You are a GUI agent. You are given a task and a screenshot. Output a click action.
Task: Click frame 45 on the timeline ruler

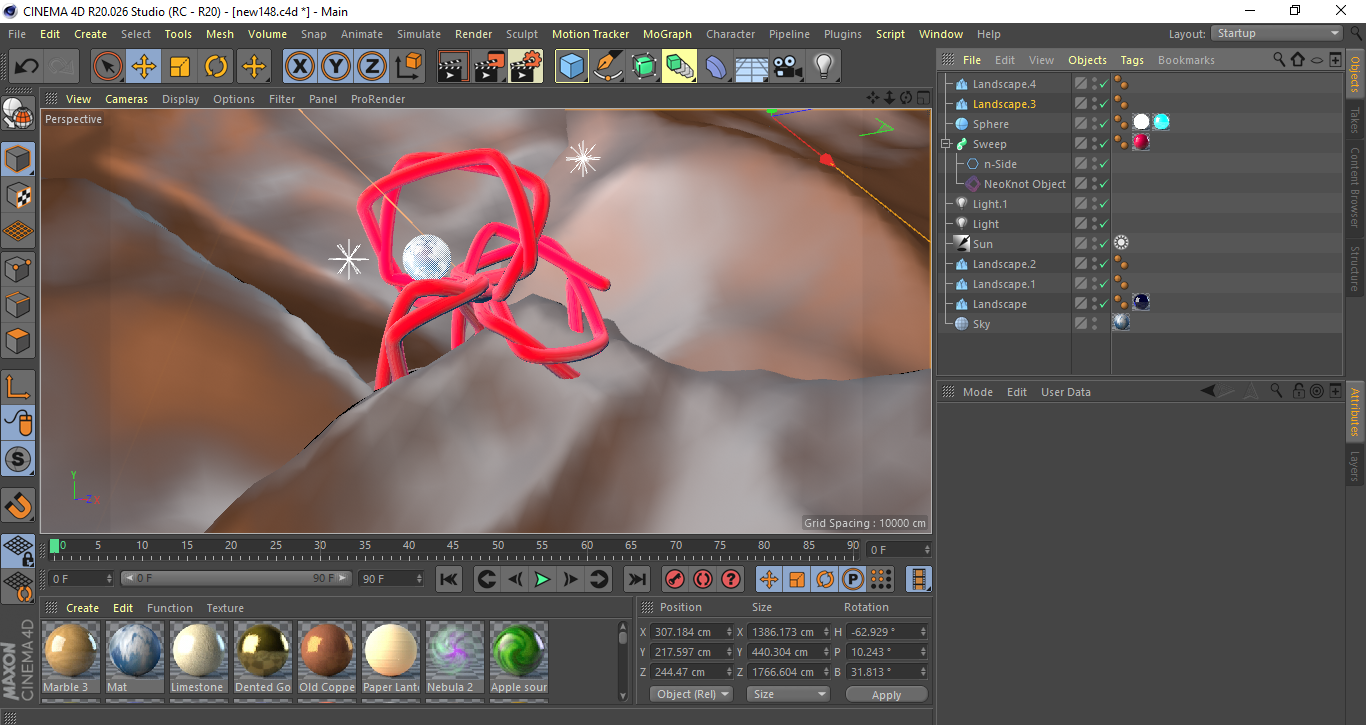pyautogui.click(x=453, y=546)
